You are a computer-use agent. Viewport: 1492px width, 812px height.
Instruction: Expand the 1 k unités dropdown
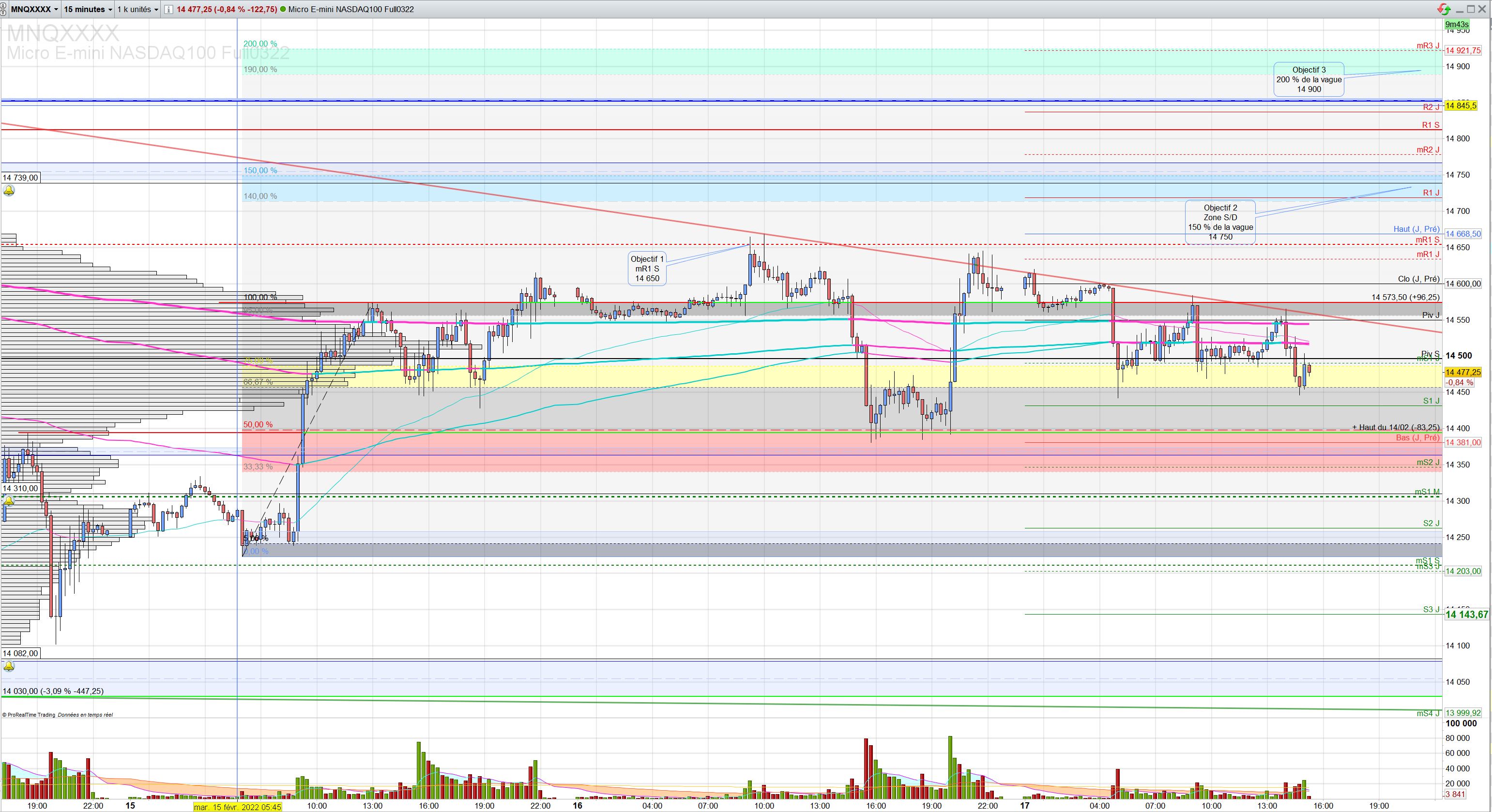tap(137, 9)
